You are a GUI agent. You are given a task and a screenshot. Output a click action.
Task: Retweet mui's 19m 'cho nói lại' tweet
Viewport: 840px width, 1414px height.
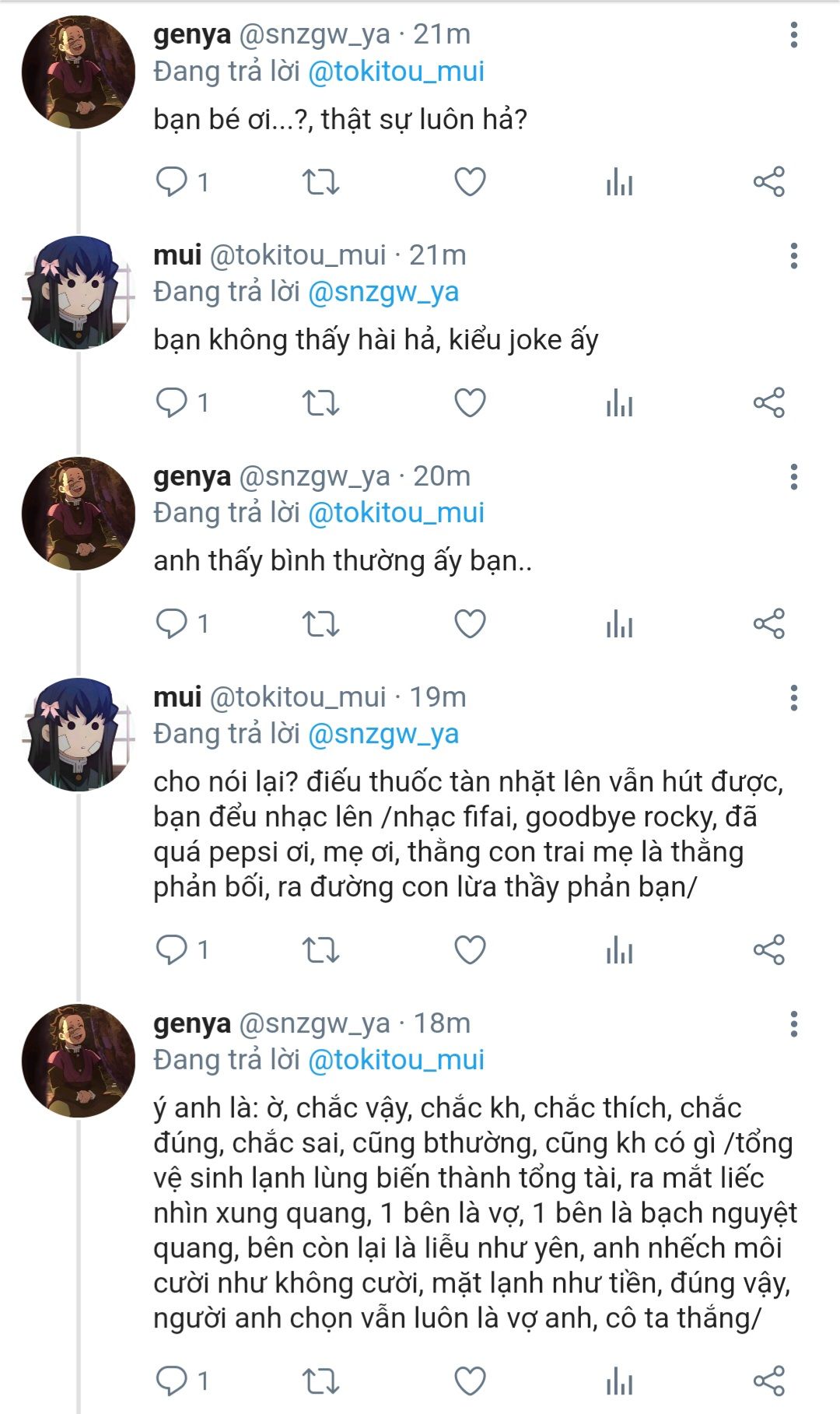tap(320, 950)
